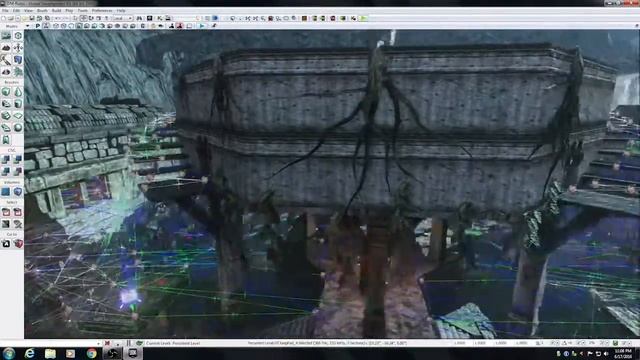Open status bar dropdown left of red icon
The width and height of the screenshot is (640, 360).
point(99,344)
